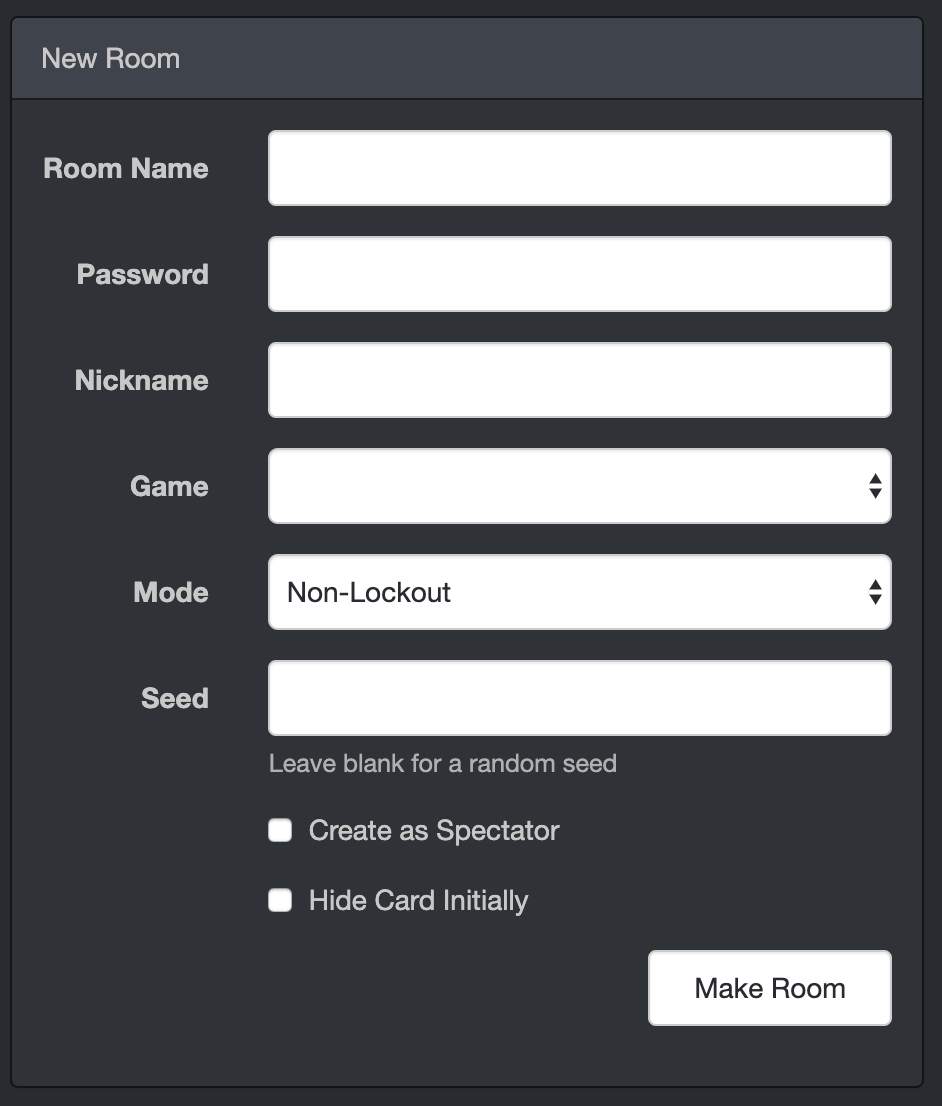Image resolution: width=942 pixels, height=1106 pixels.
Task: Click the up-down arrows on Game select
Action: pyautogui.click(x=875, y=486)
